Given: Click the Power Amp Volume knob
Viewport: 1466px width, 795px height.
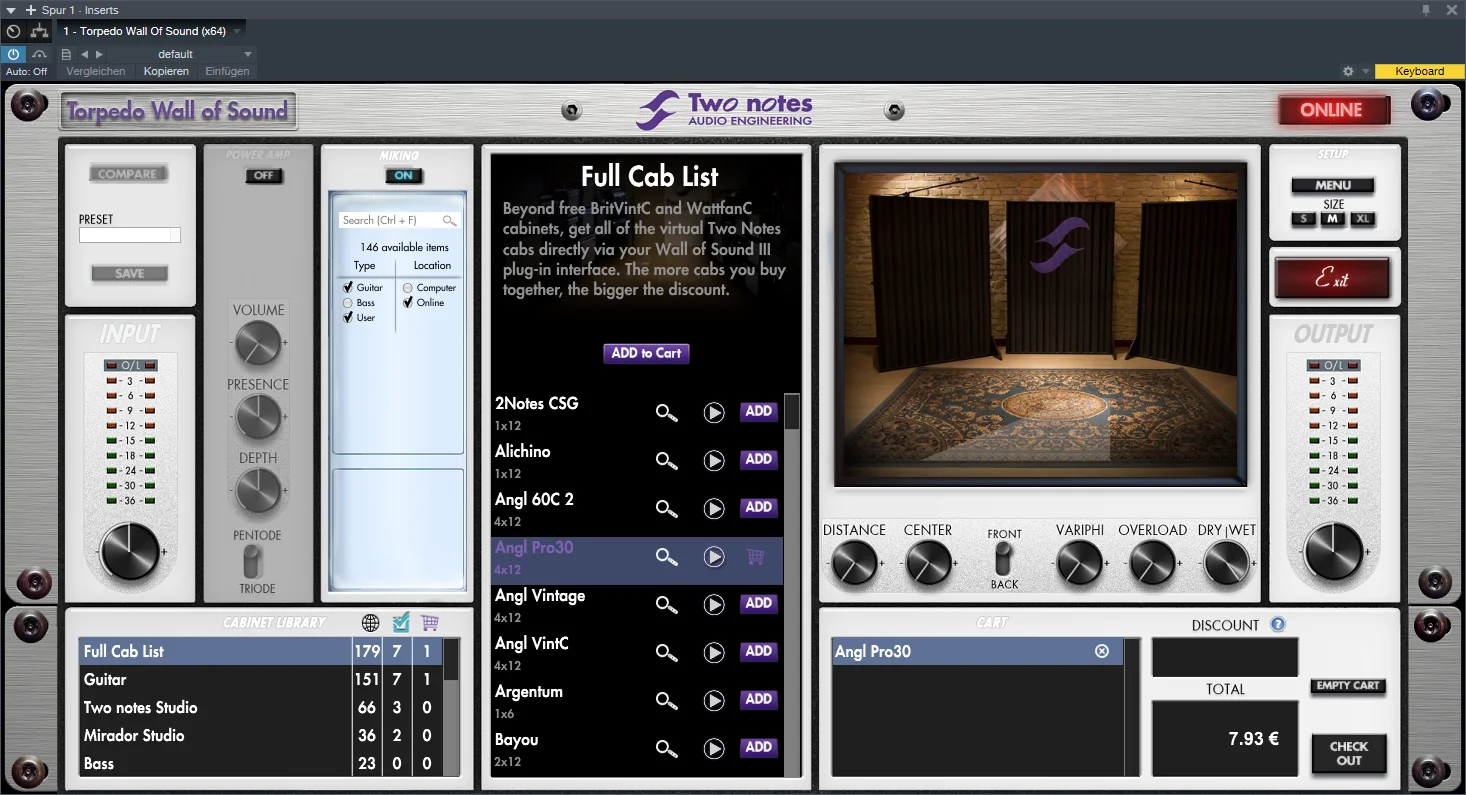Looking at the screenshot, I should [x=258, y=343].
